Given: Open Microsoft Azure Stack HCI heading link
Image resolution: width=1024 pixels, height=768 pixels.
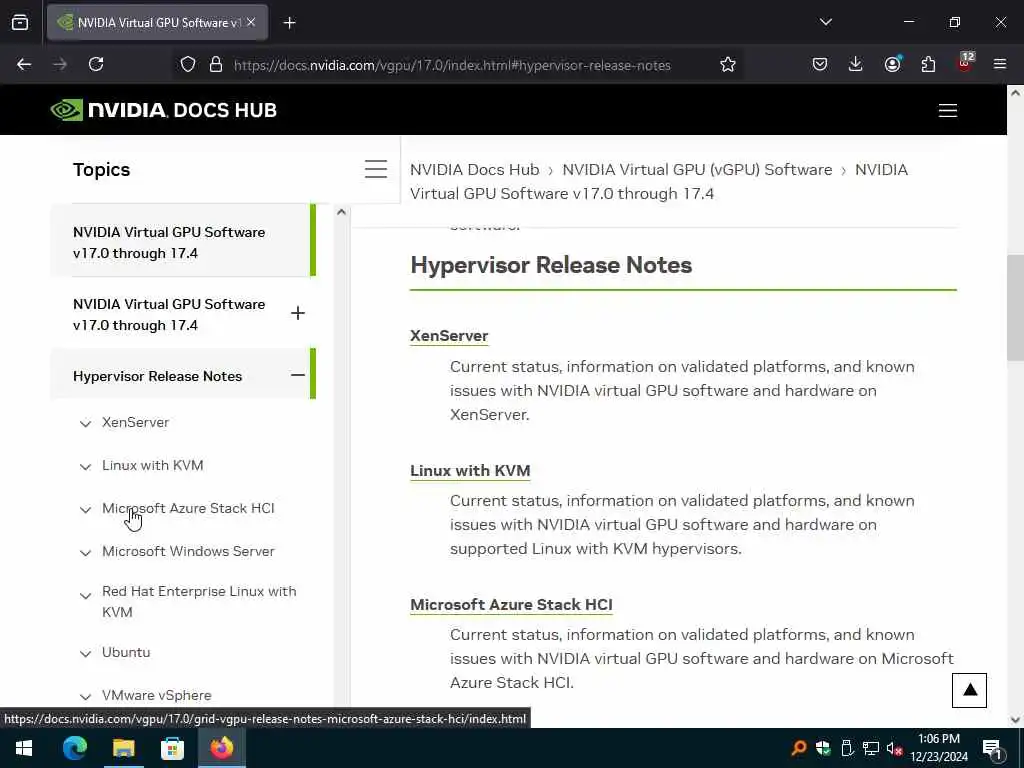Looking at the screenshot, I should (x=511, y=605).
